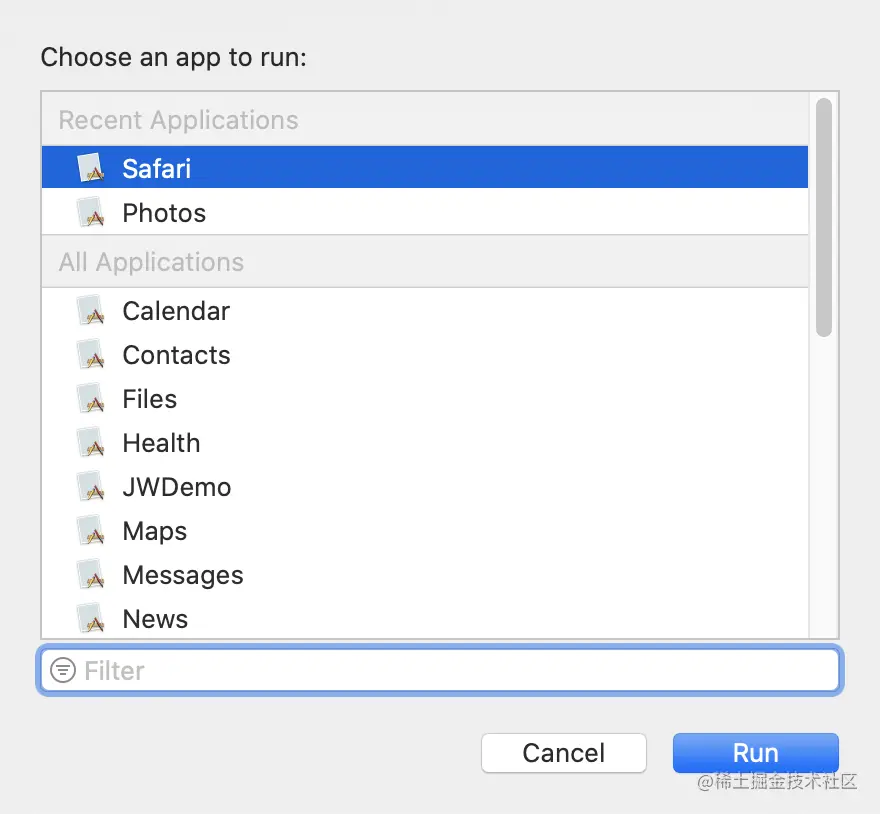The height and width of the screenshot is (814, 880).
Task: Click the filter icon in search field
Action: pos(63,670)
